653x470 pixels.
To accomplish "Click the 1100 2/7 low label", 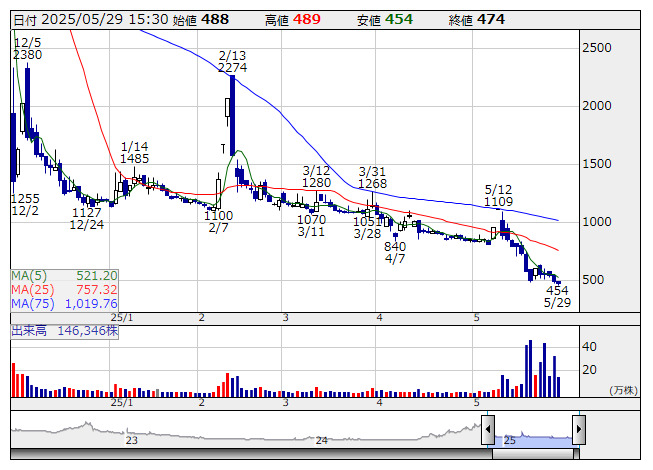I will [x=218, y=221].
